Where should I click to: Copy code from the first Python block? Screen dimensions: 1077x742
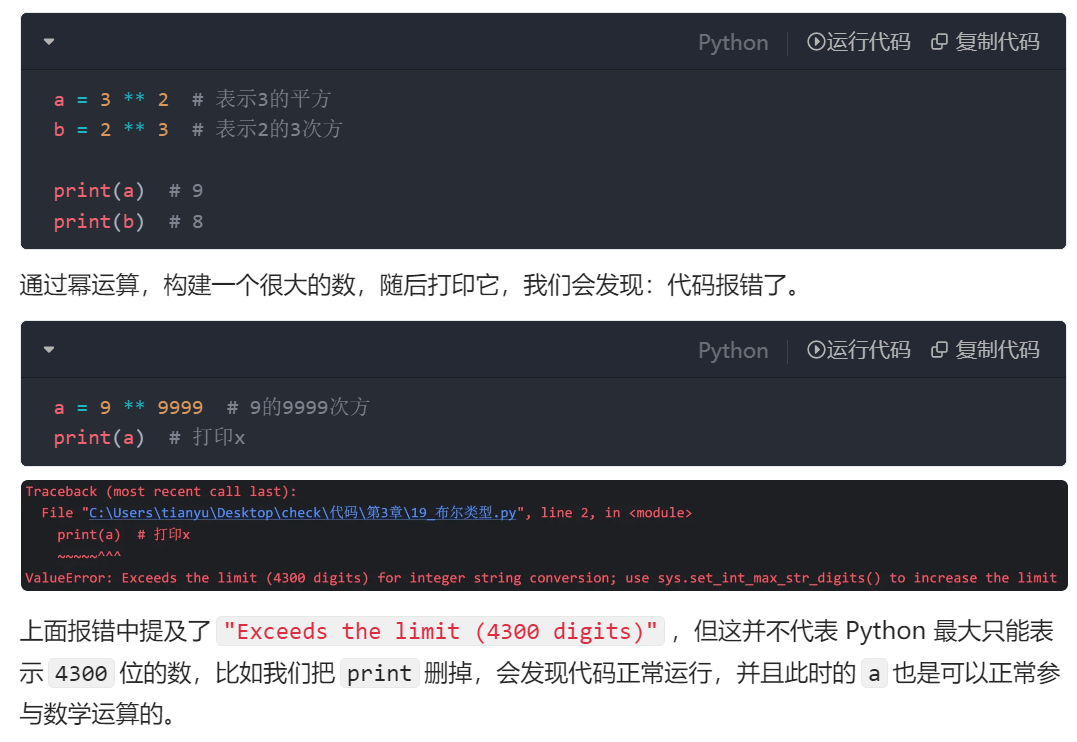pyautogui.click(x=985, y=42)
